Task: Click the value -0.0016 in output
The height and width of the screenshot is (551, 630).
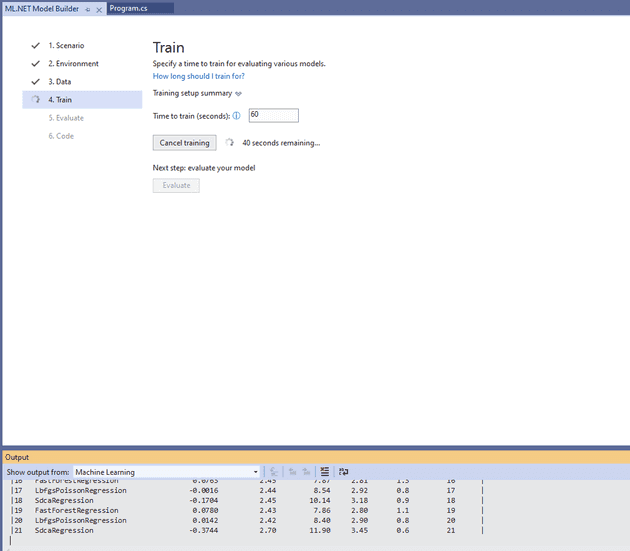Action: [204, 490]
